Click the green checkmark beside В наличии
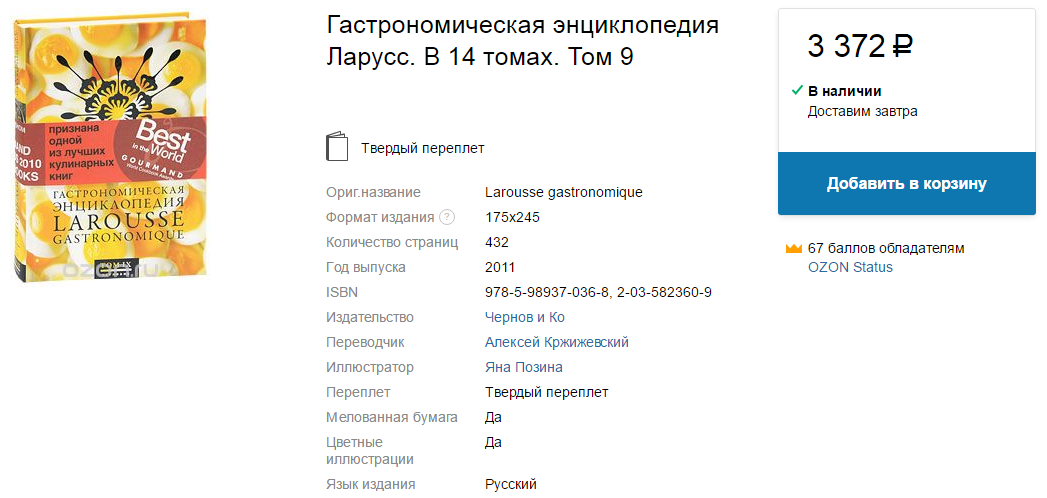This screenshot has width=1047, height=498. [797, 91]
